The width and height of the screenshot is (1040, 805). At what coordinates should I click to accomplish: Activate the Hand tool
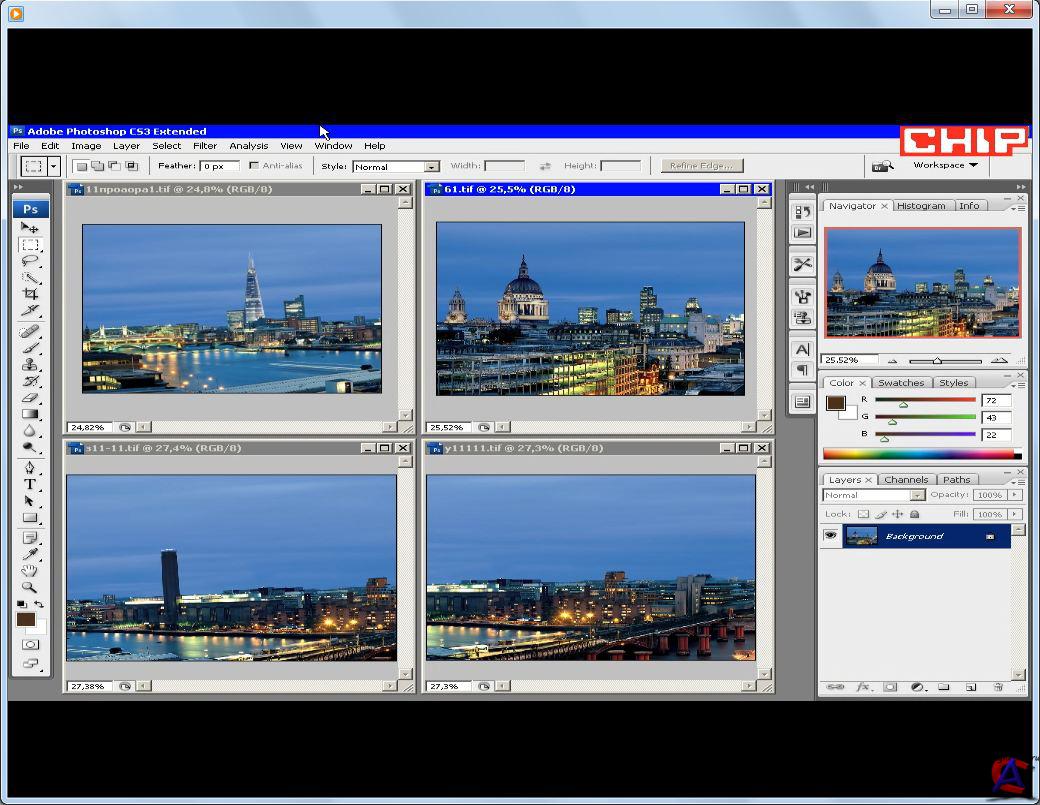tap(30, 571)
